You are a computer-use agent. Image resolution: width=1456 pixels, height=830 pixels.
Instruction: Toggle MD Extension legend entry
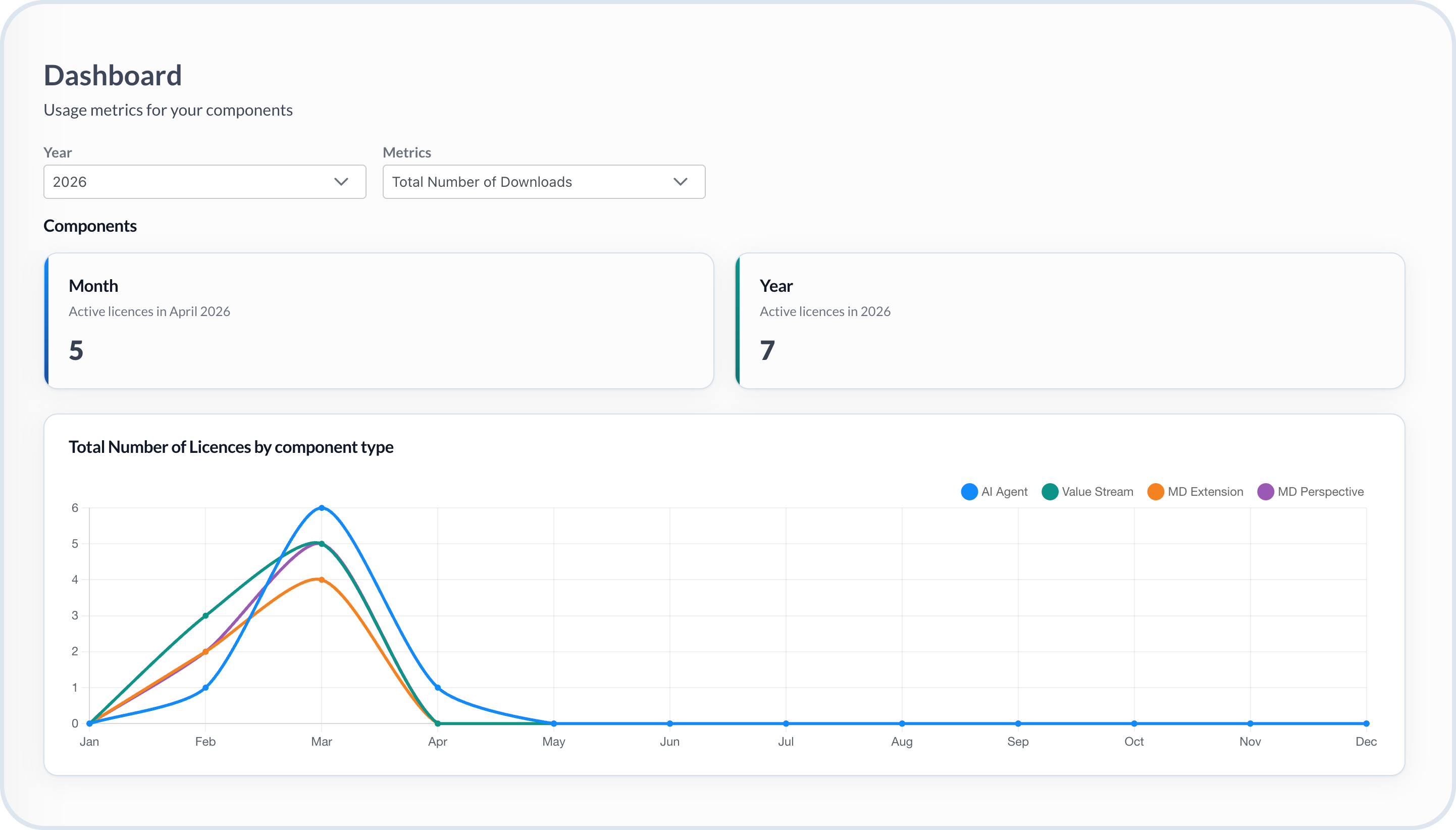1195,491
